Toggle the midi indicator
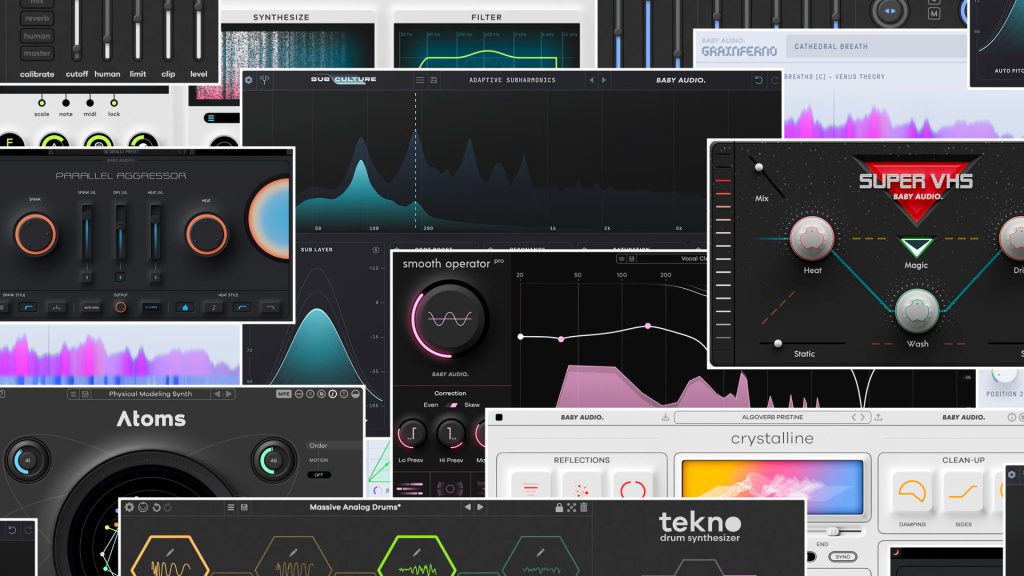 point(90,103)
